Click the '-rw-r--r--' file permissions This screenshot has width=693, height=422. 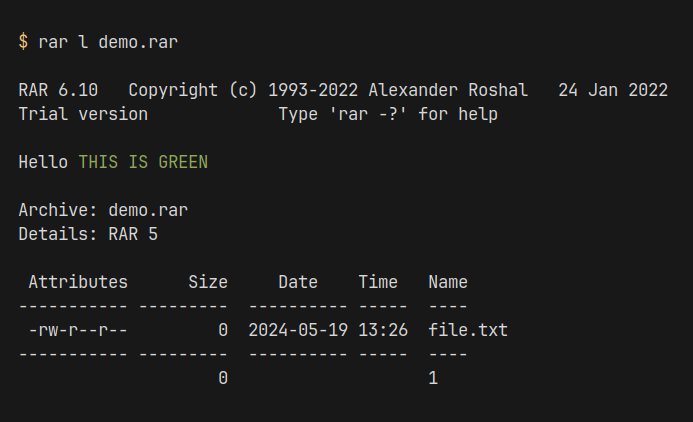point(78,330)
